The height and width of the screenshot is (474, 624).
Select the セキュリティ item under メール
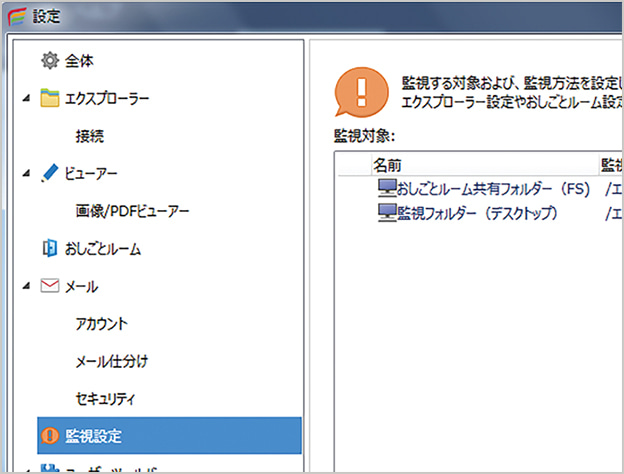(105, 398)
